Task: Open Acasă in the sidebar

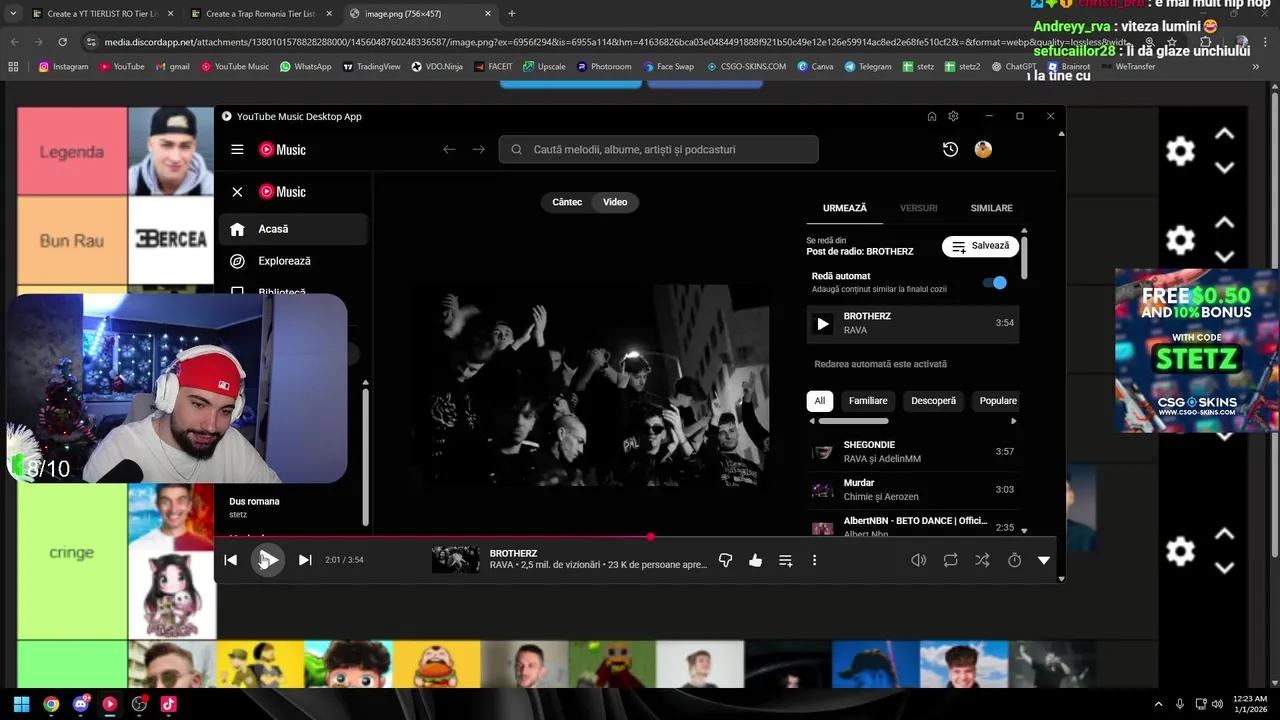Action: click(293, 229)
